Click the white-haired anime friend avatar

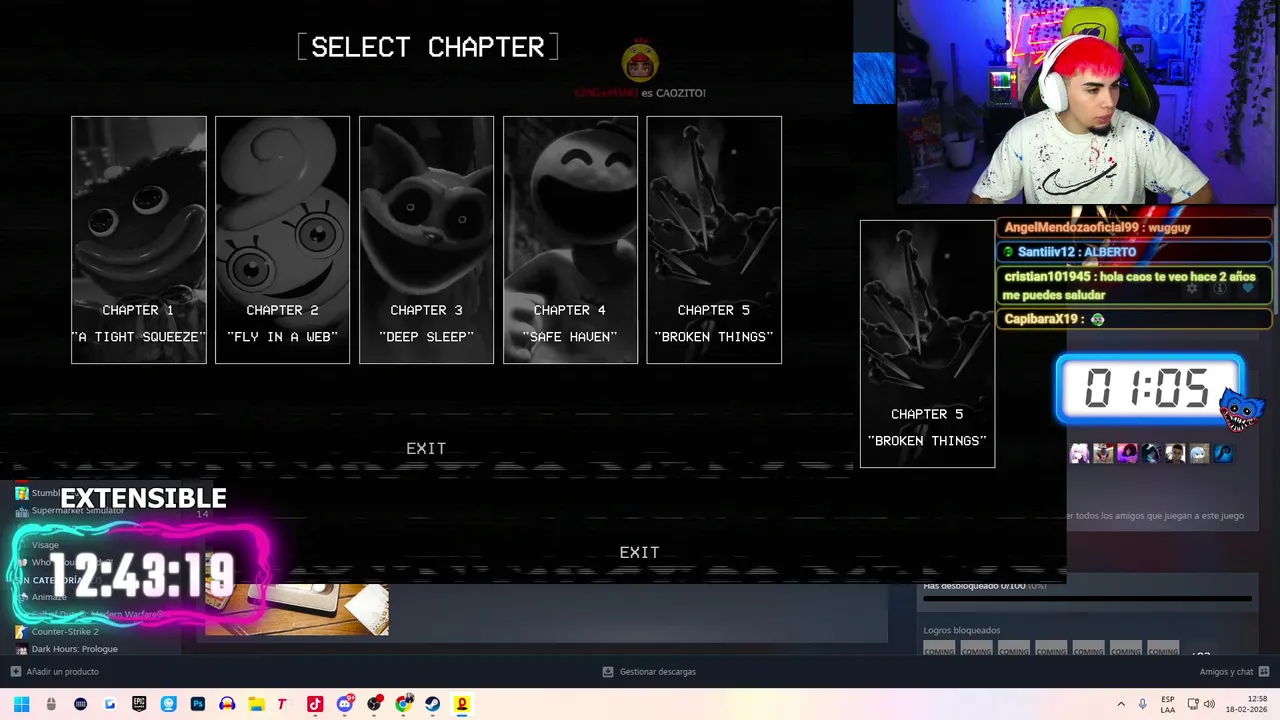point(1079,454)
